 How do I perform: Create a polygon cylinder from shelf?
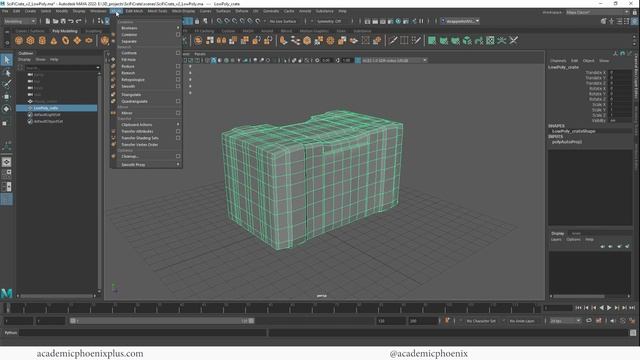pyautogui.click(x=42, y=40)
